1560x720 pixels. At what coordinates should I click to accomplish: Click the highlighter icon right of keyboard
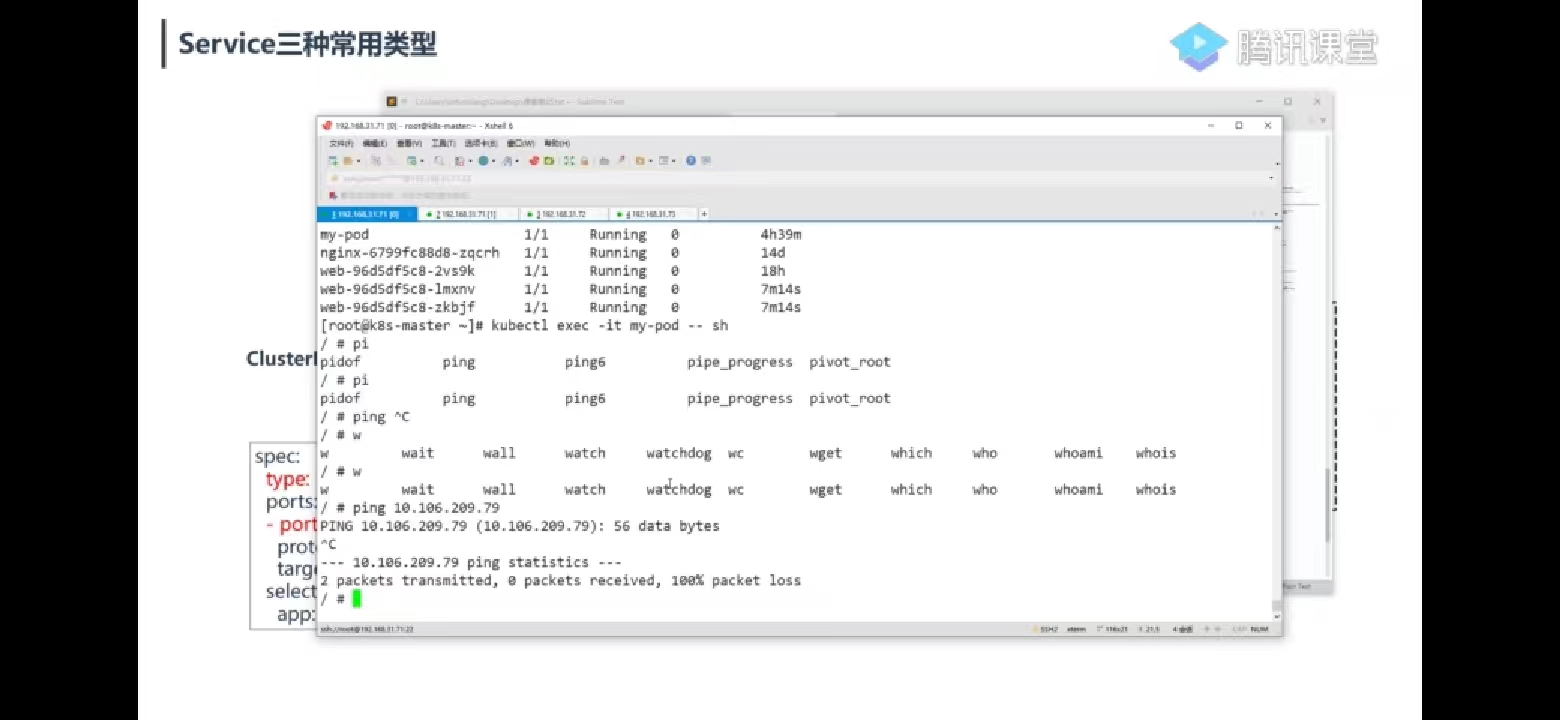coord(620,160)
